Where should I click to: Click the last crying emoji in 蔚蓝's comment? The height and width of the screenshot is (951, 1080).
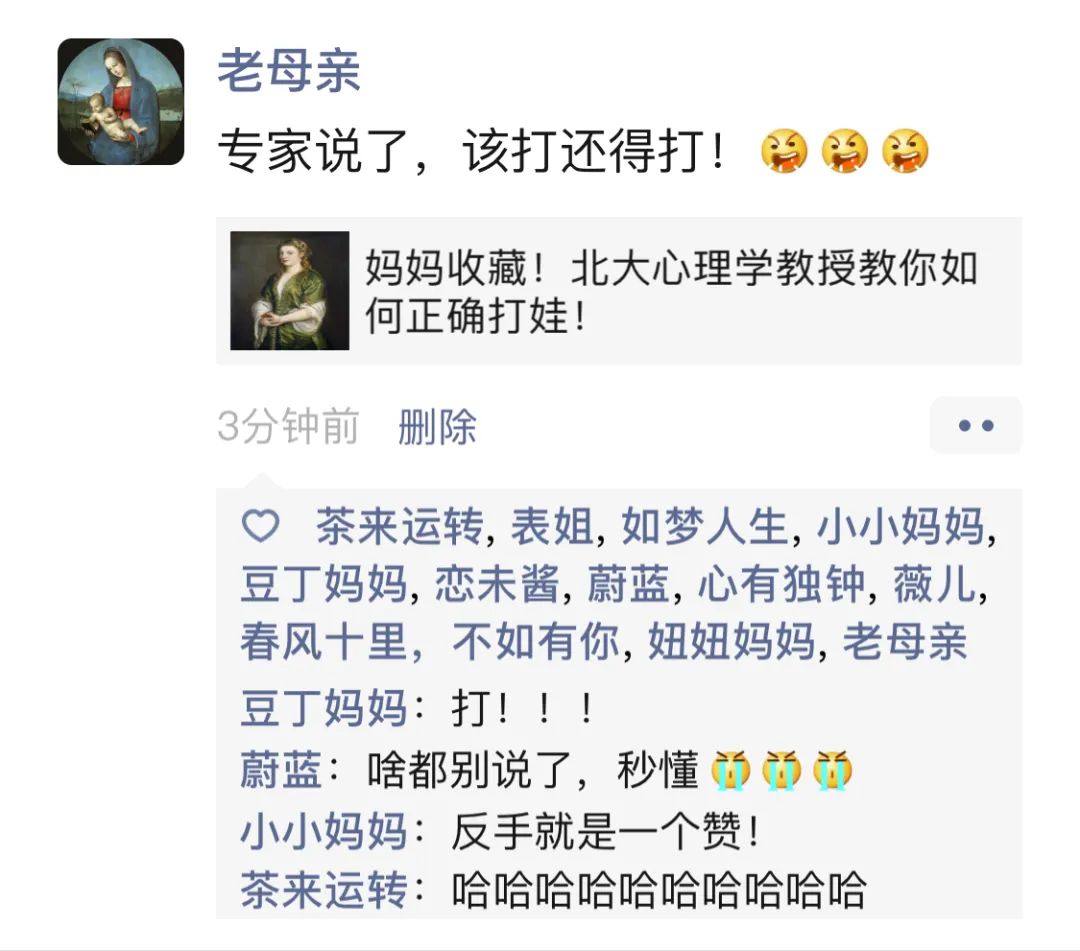(832, 769)
